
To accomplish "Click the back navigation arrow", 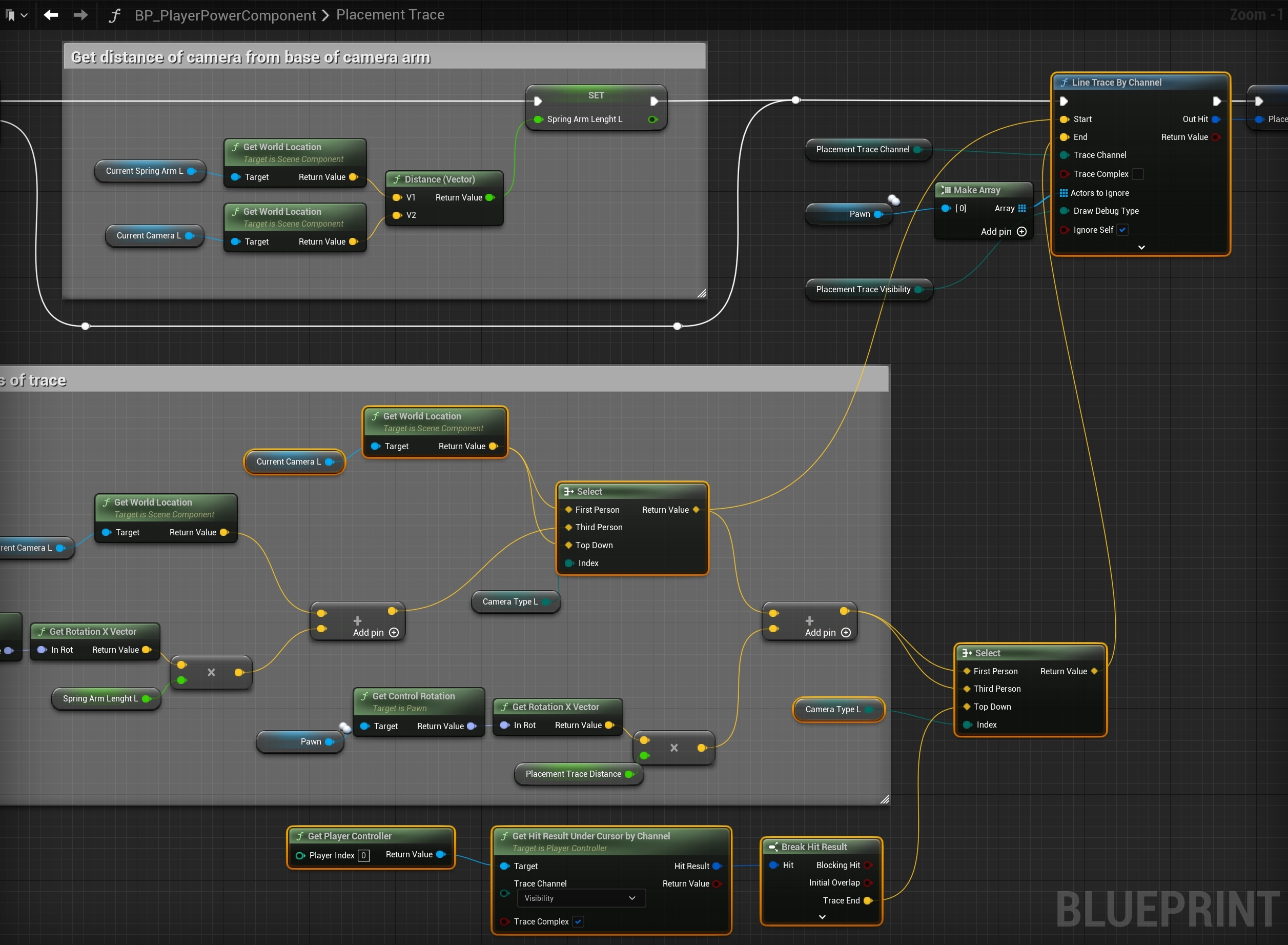I will coord(51,15).
